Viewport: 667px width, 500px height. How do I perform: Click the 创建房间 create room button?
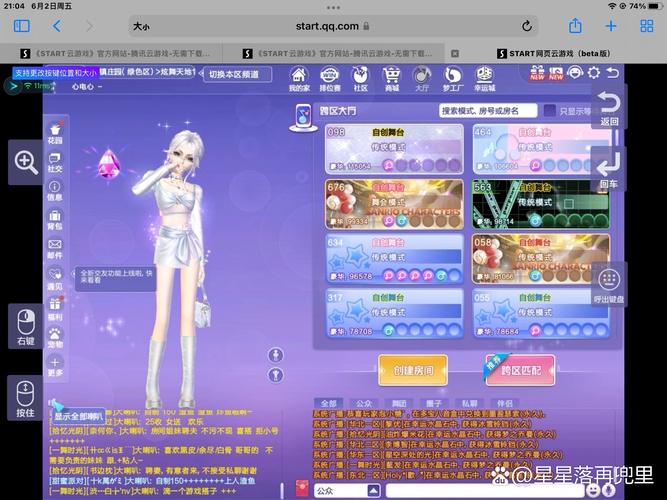tap(413, 370)
